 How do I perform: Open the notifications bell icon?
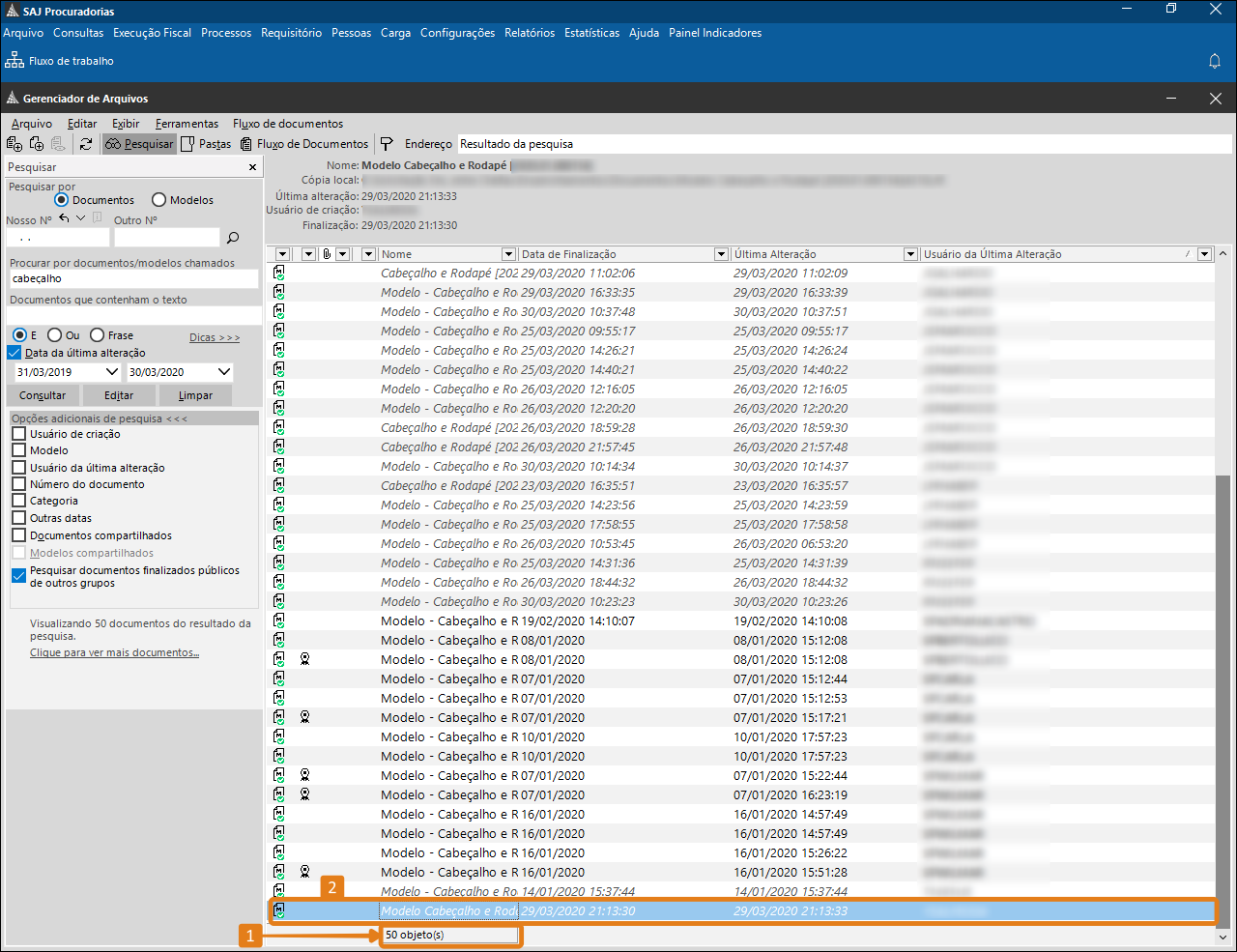click(1215, 61)
